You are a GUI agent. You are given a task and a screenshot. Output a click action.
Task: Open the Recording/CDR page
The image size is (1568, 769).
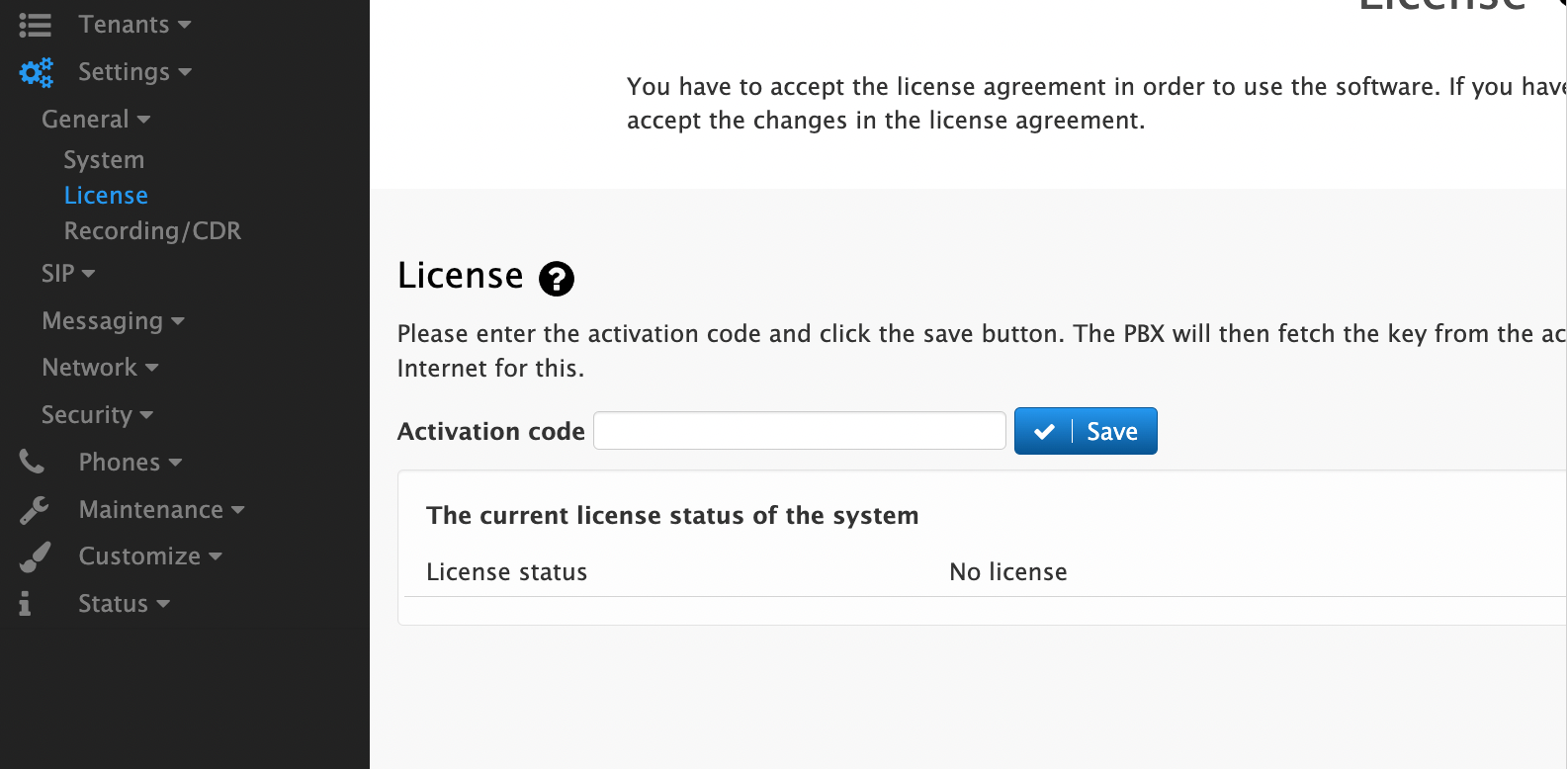point(152,231)
